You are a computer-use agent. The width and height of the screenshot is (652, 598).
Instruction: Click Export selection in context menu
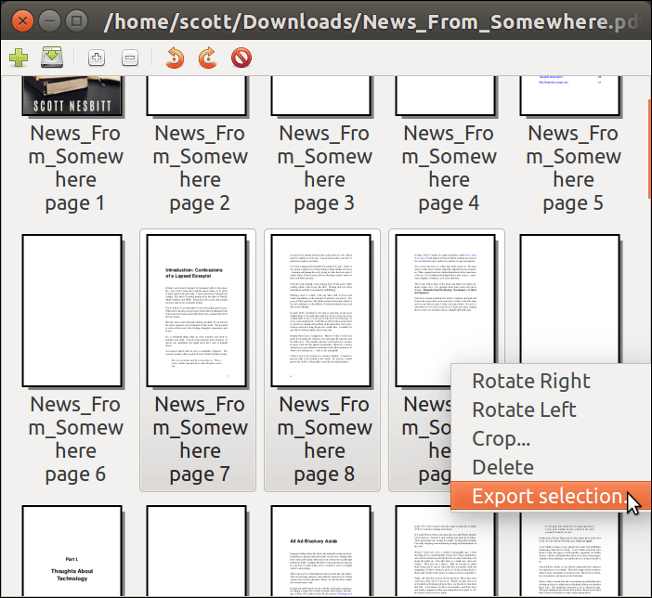point(547,496)
